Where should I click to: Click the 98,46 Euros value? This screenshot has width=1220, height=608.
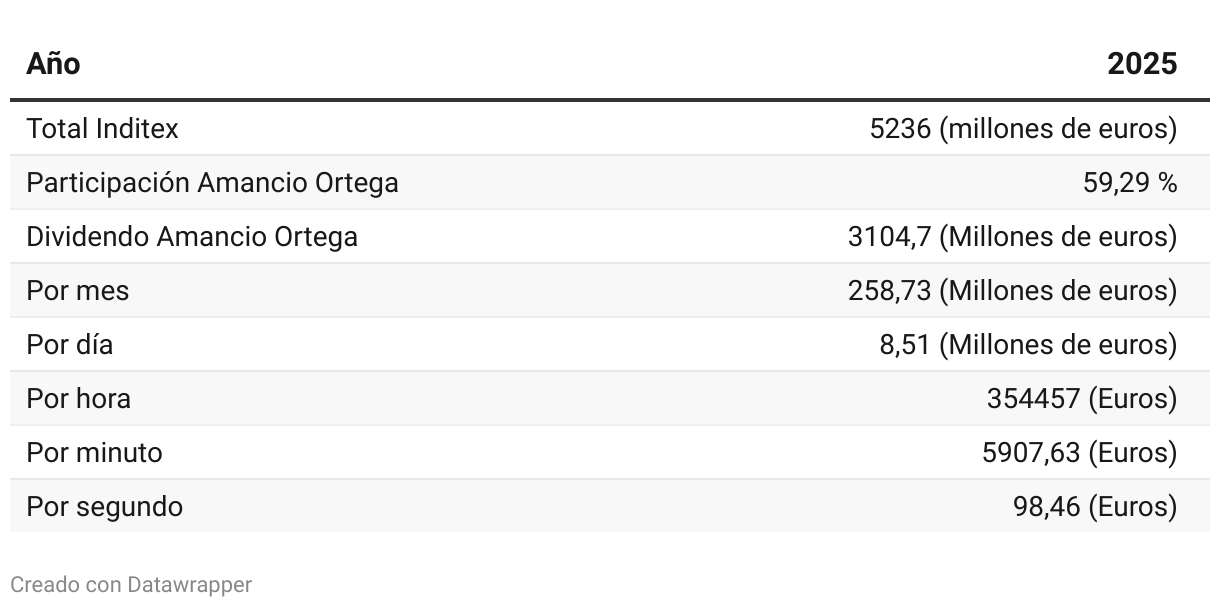click(1095, 507)
